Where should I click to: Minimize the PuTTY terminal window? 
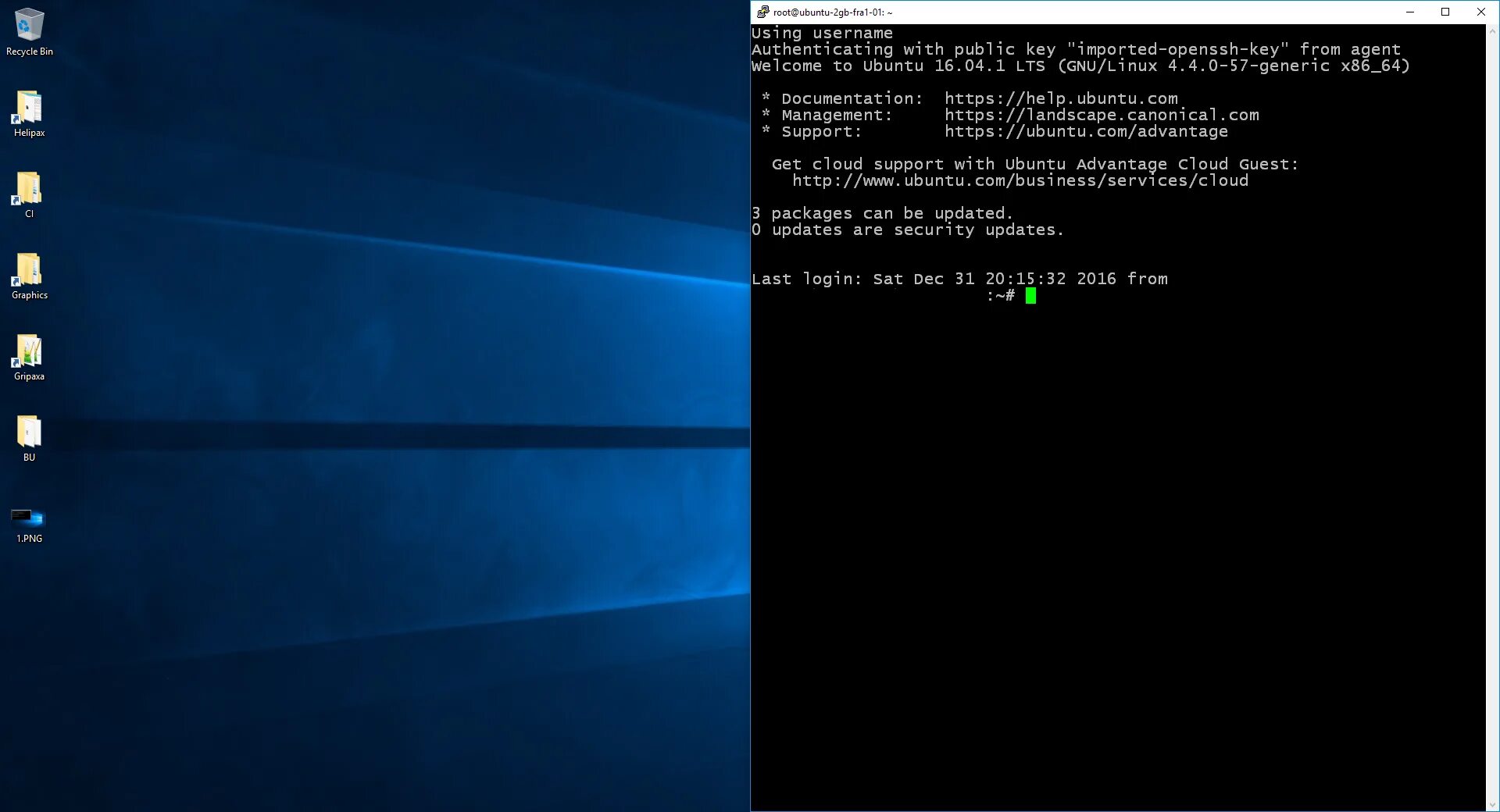(x=1409, y=12)
